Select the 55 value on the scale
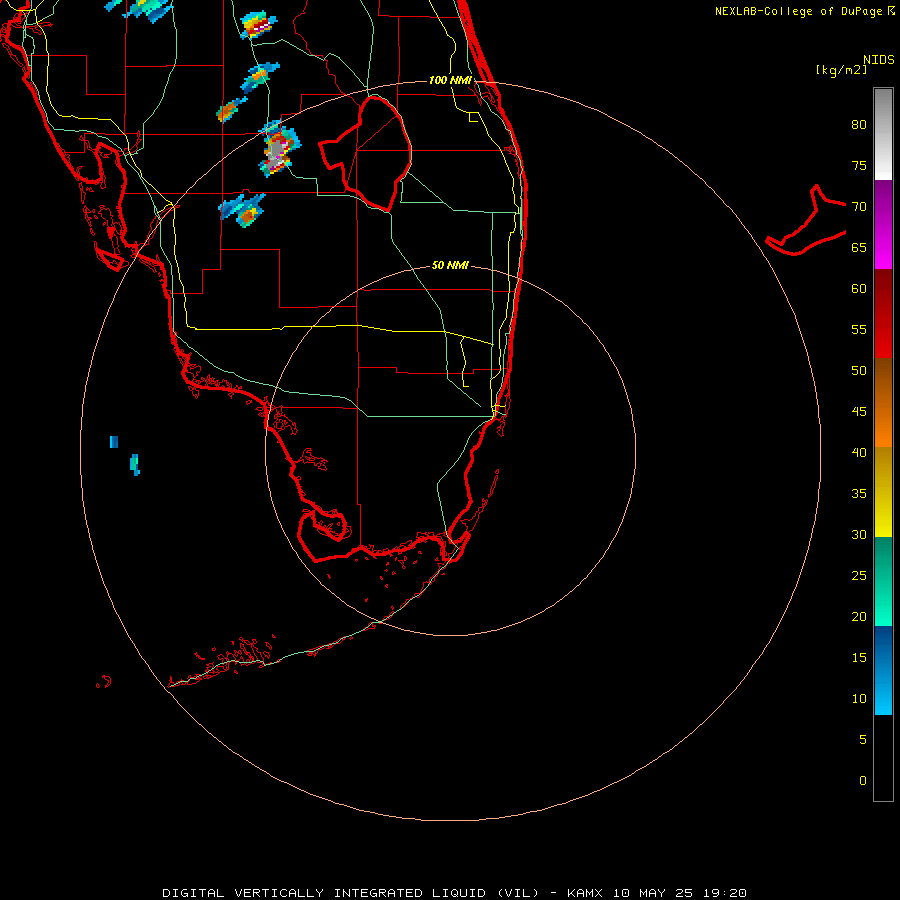The height and width of the screenshot is (900, 900). [x=859, y=329]
